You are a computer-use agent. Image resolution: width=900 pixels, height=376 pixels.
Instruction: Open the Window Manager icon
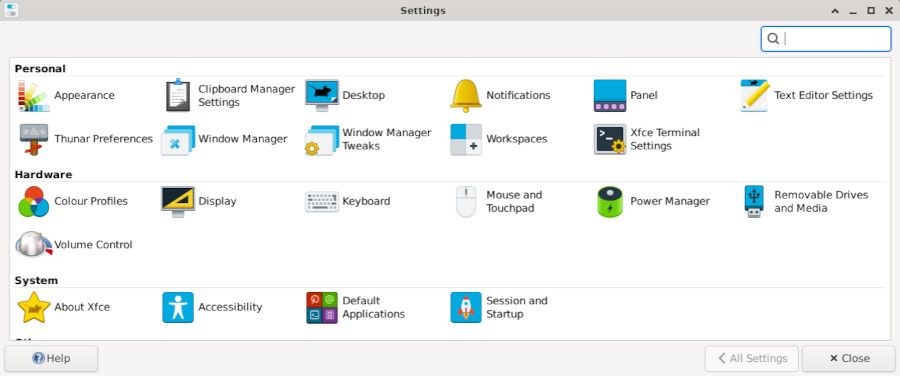point(177,139)
